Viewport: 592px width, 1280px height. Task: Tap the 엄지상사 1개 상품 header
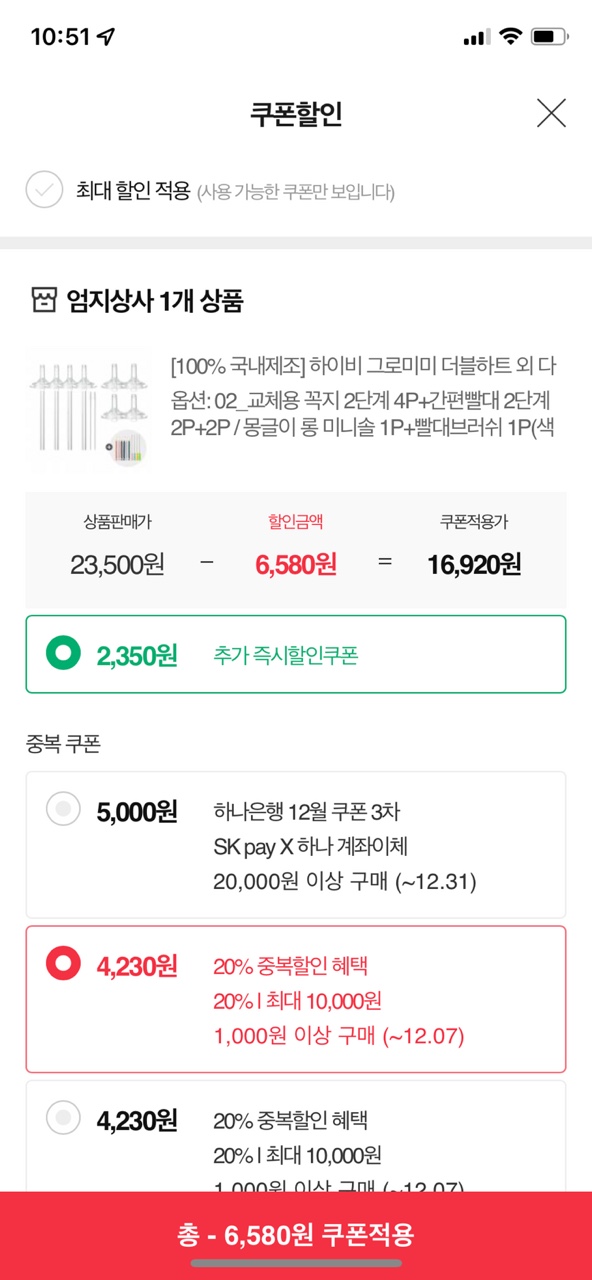[155, 300]
